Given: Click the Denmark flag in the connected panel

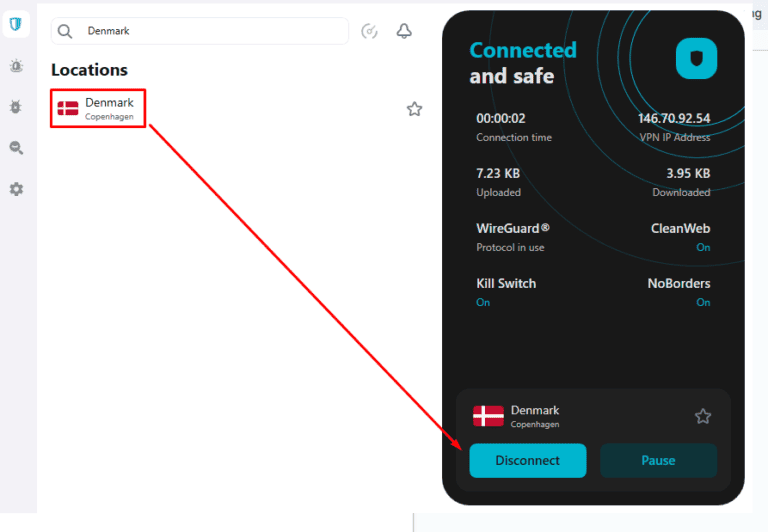Looking at the screenshot, I should [x=488, y=416].
